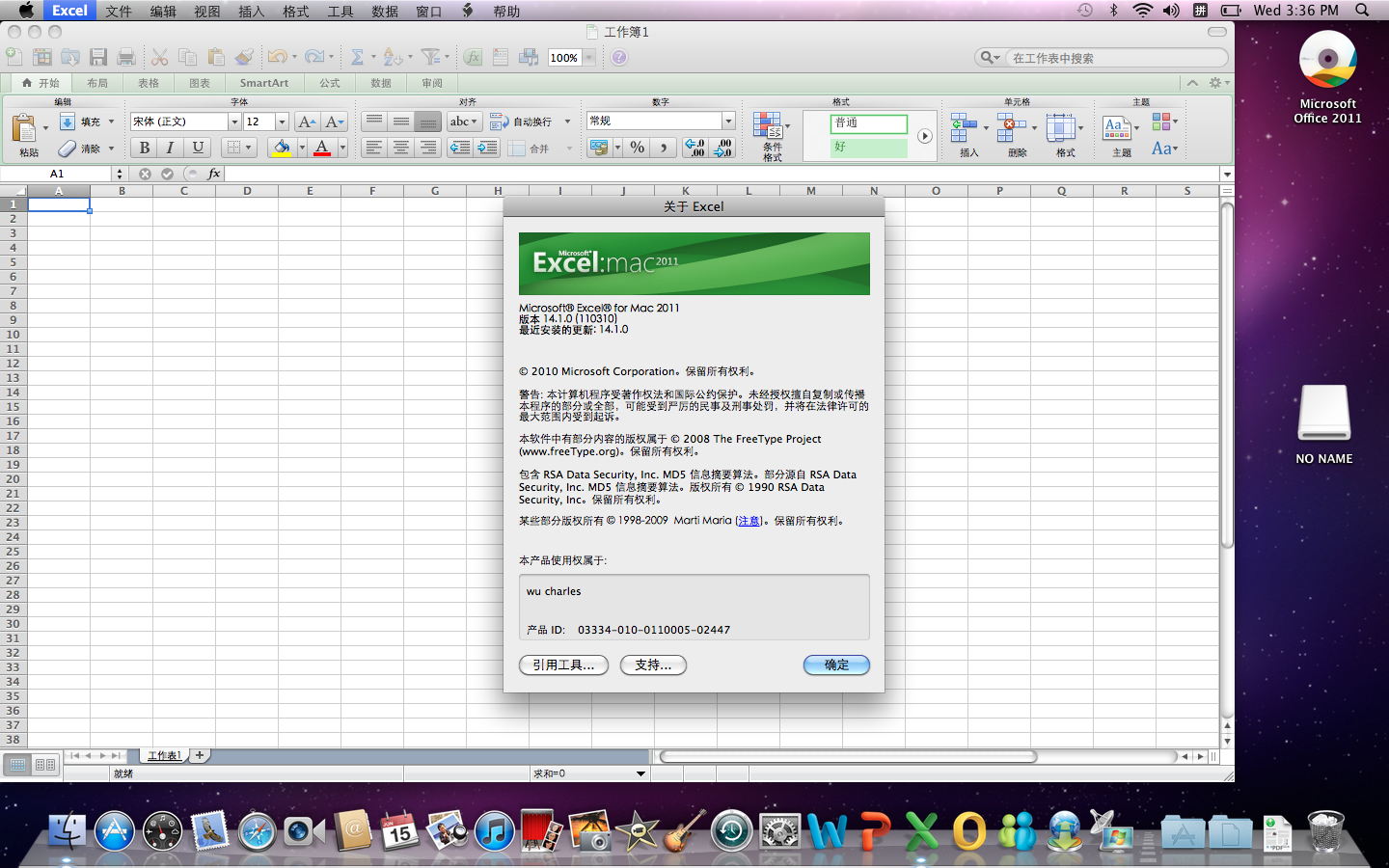
Task: Click the 确定 button in About dialog
Action: tap(836, 665)
